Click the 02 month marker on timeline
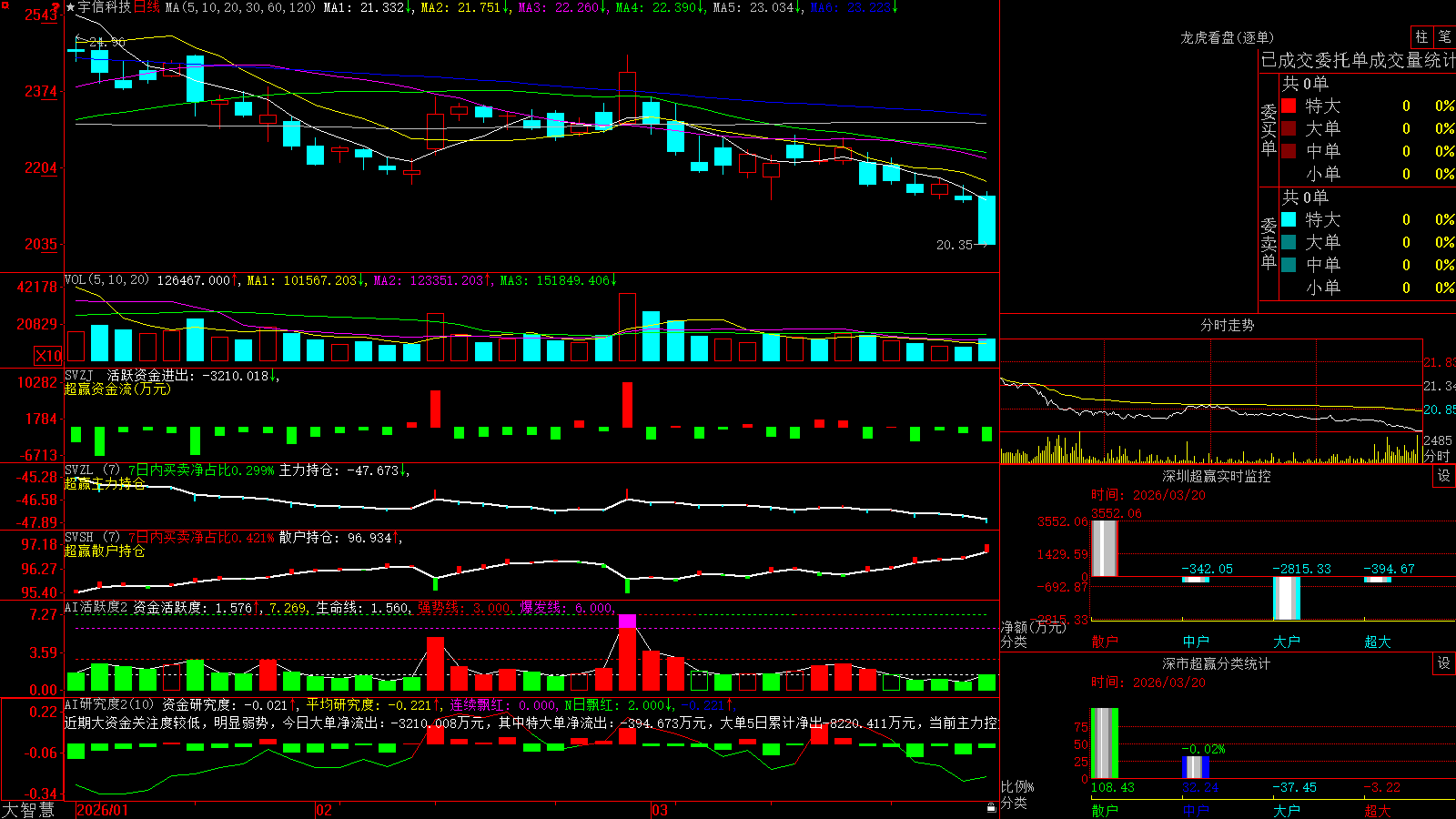This screenshot has height=819, width=1456. (324, 810)
